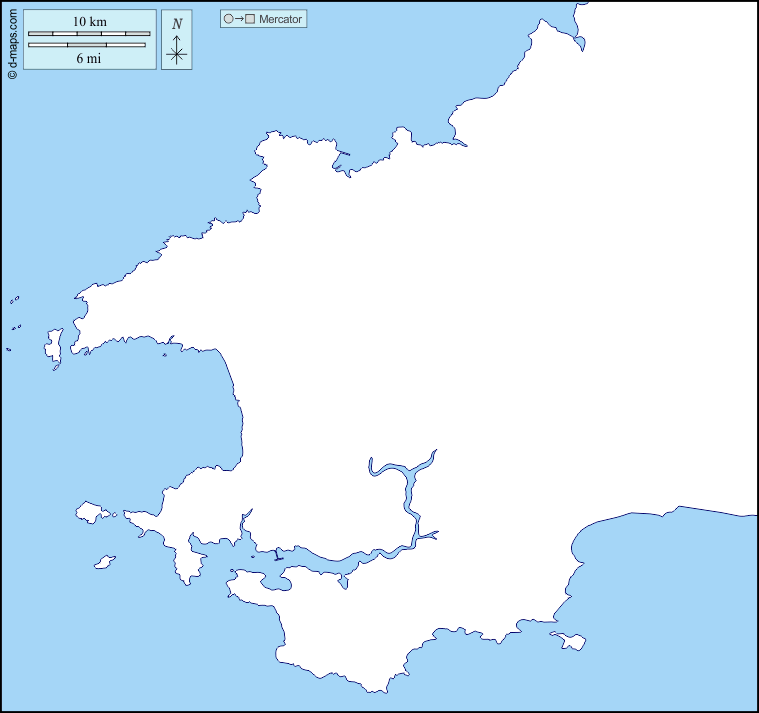This screenshot has width=759, height=713.
Task: Click the small island off the southeast coast
Action: point(570,640)
